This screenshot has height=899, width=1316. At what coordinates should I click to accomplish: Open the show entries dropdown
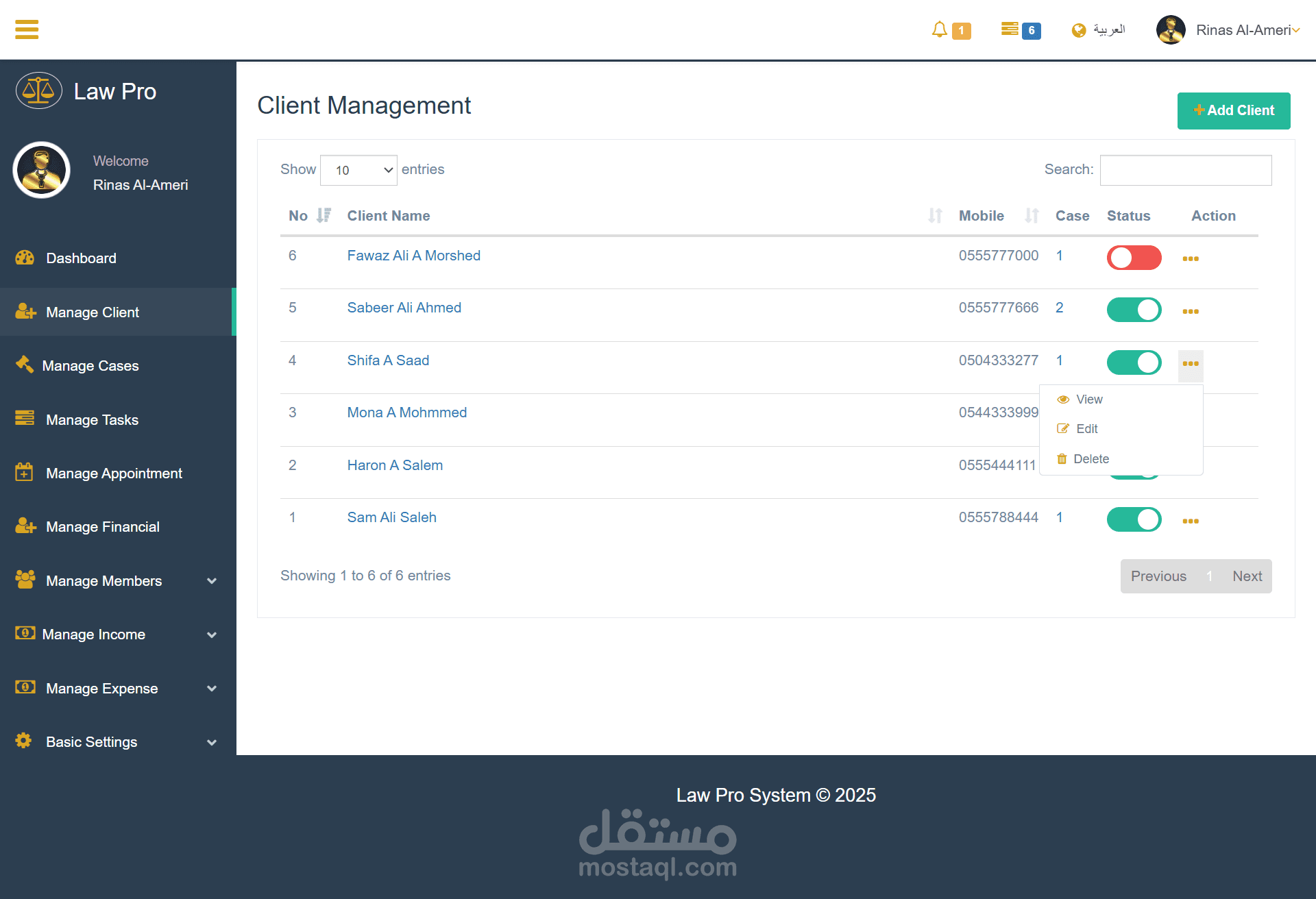358,170
